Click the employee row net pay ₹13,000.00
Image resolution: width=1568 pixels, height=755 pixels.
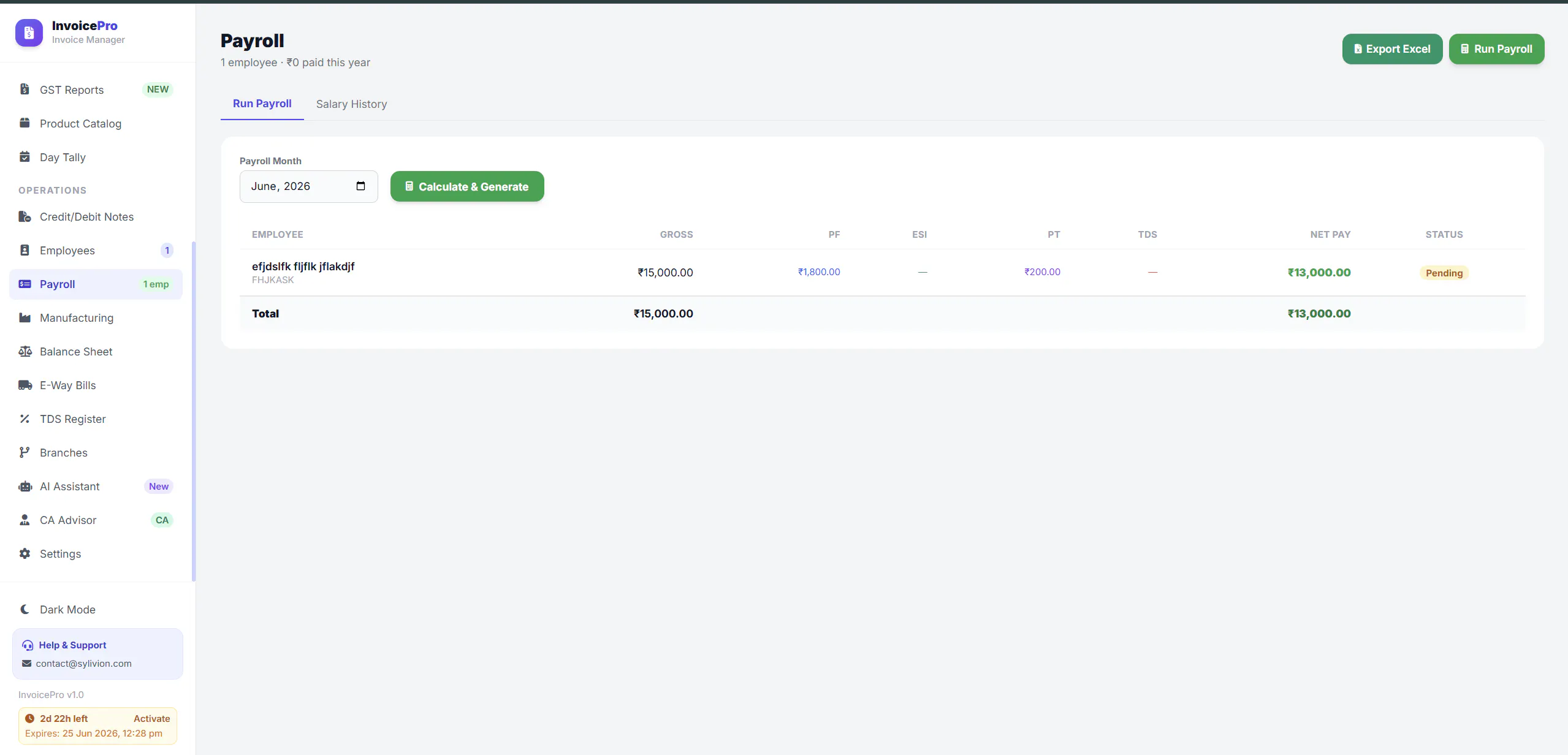[1319, 272]
